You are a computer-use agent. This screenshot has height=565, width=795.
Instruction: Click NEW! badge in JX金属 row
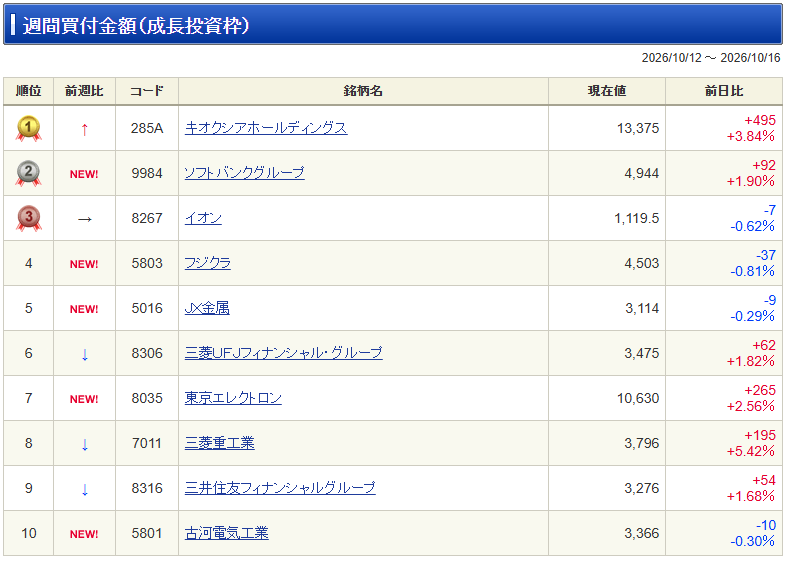click(x=84, y=309)
